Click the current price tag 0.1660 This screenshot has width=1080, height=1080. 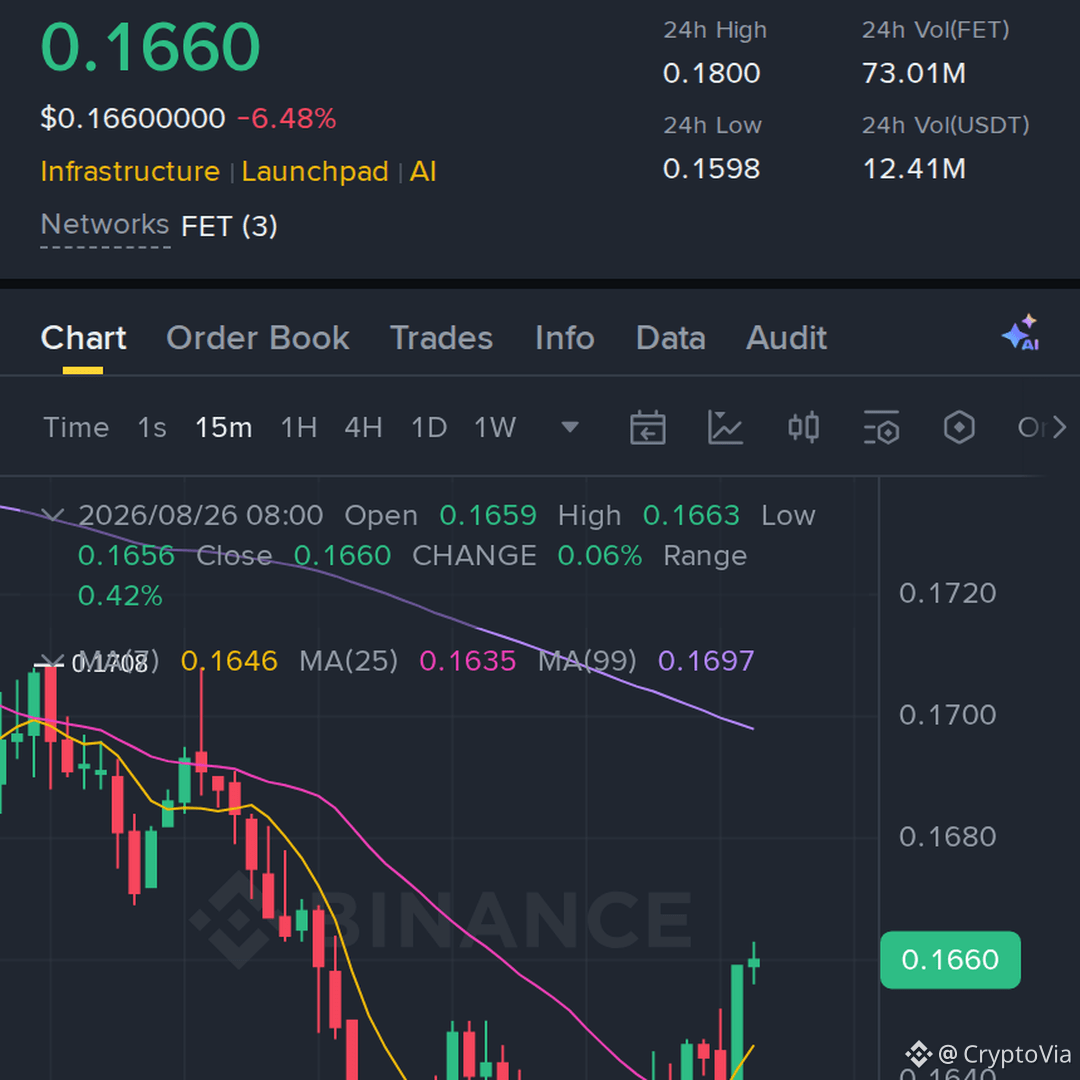tap(950, 959)
